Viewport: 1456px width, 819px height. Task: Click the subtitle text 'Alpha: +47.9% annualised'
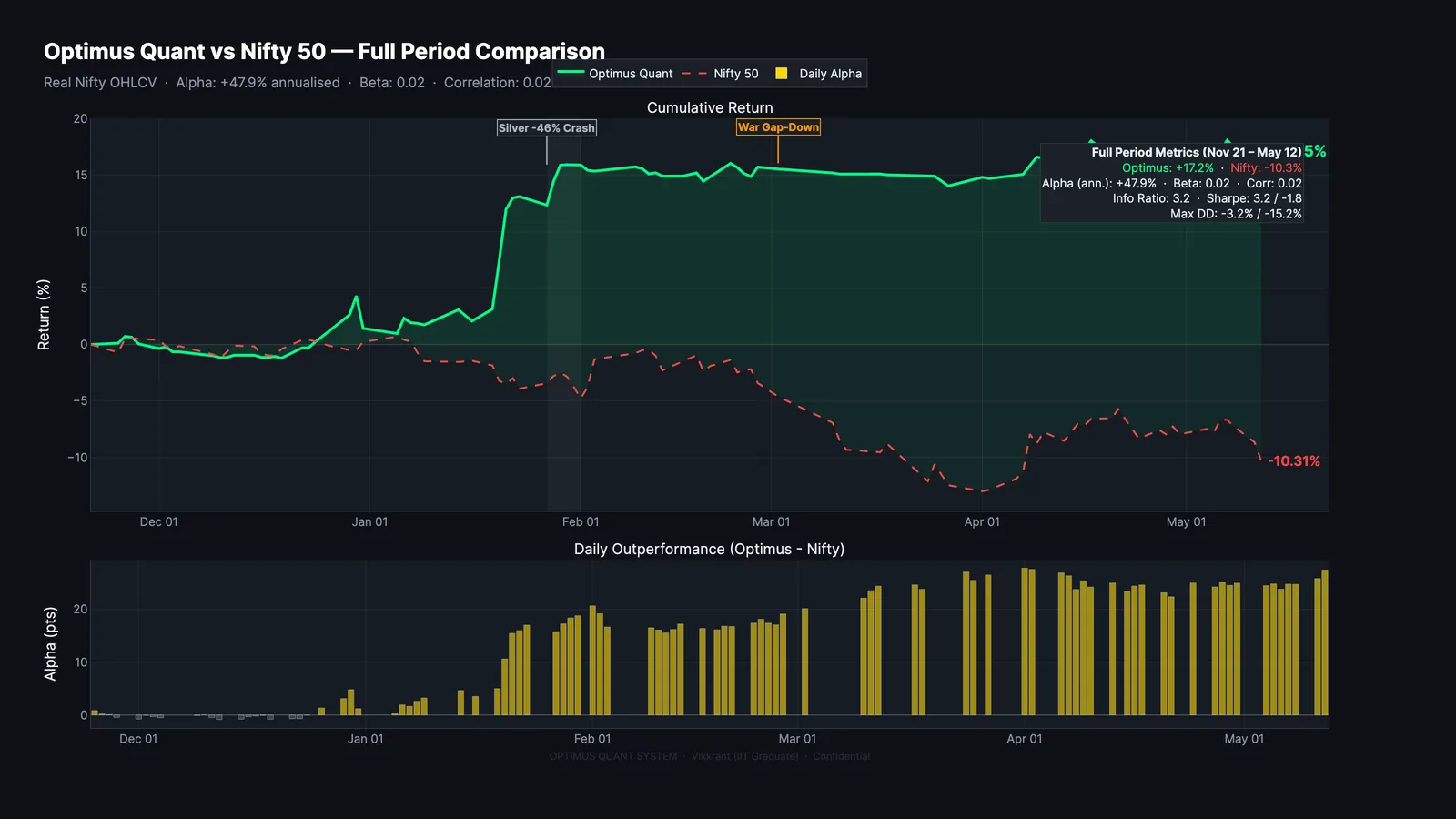pos(258,83)
